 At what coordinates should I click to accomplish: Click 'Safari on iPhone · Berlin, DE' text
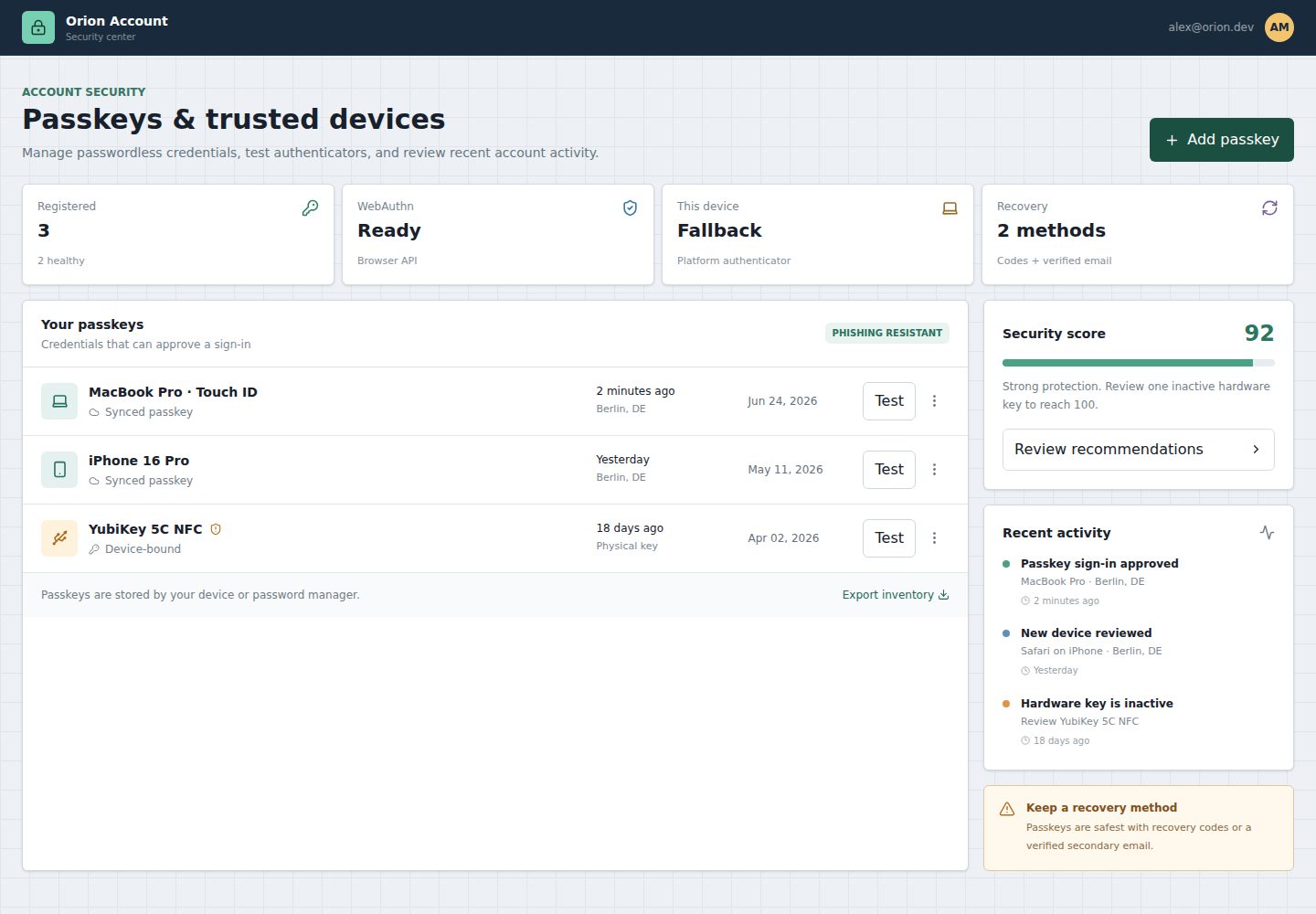(x=1091, y=652)
